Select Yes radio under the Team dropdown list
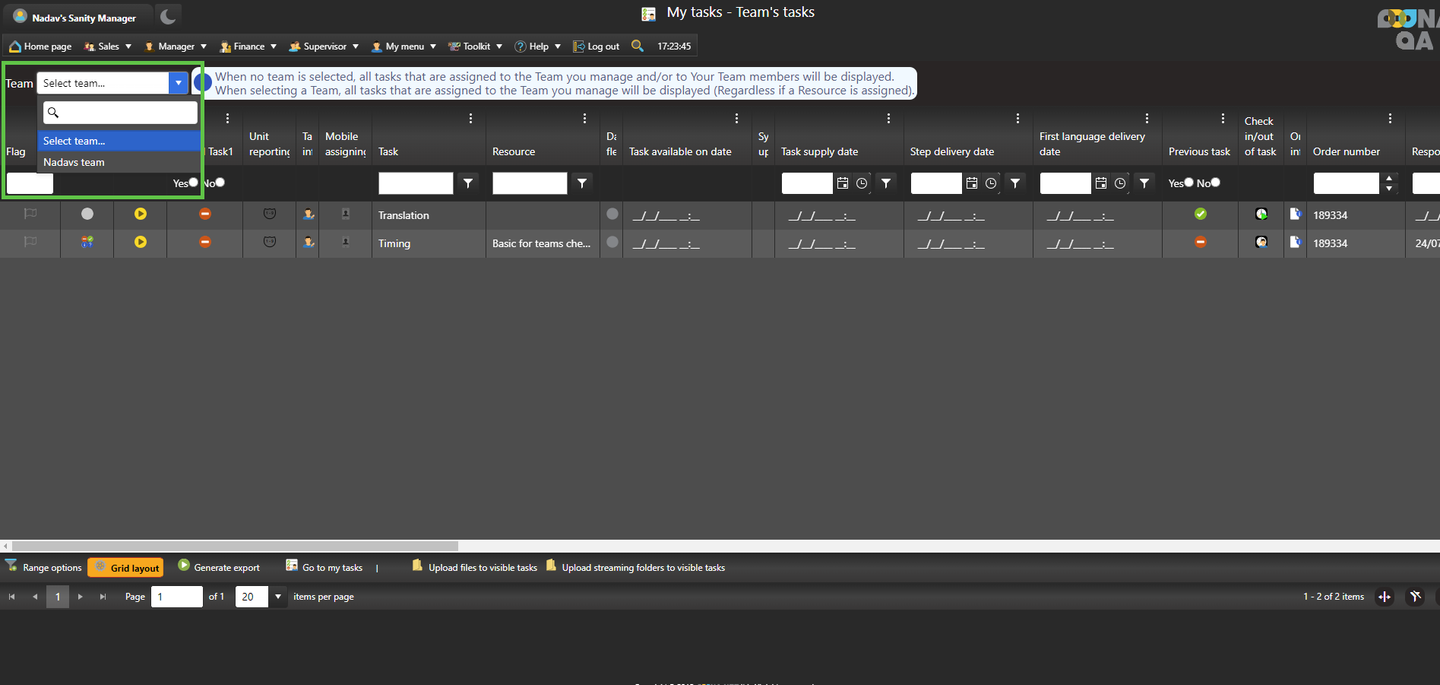 pyautogui.click(x=193, y=183)
